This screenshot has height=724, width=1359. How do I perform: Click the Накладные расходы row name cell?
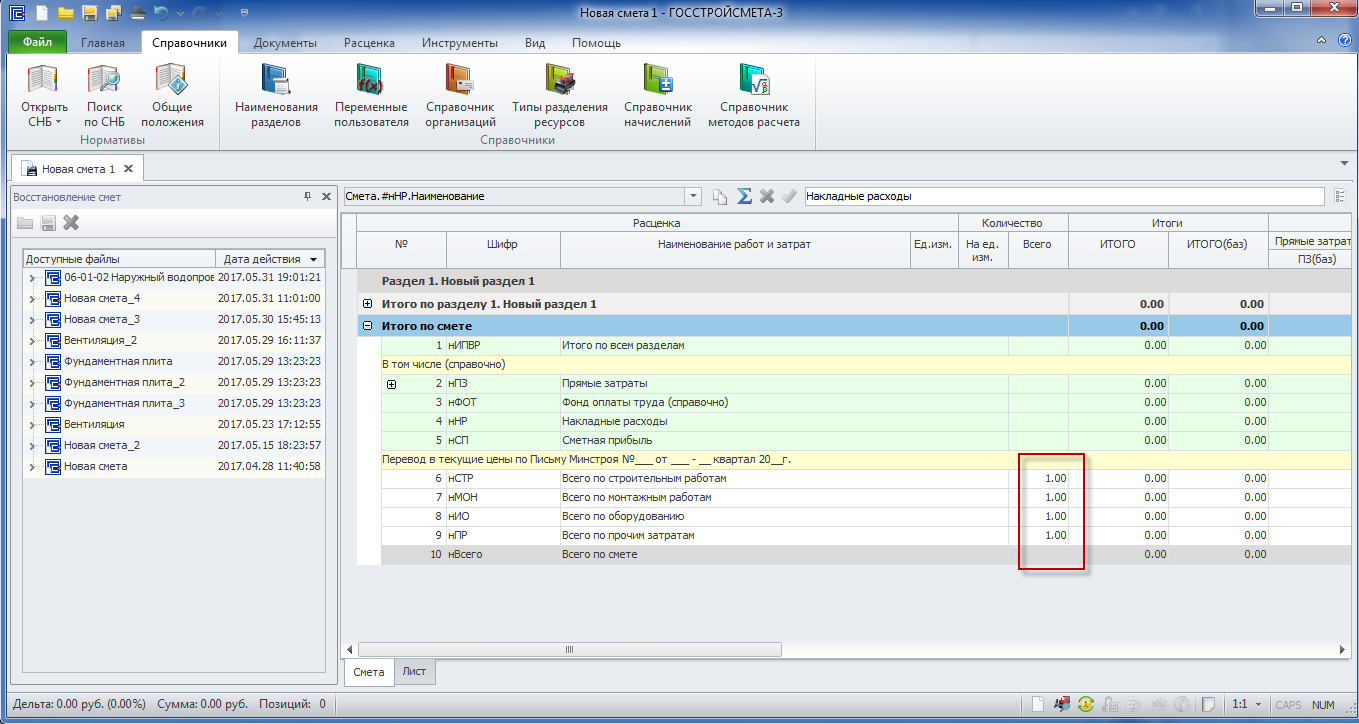[x=735, y=421]
